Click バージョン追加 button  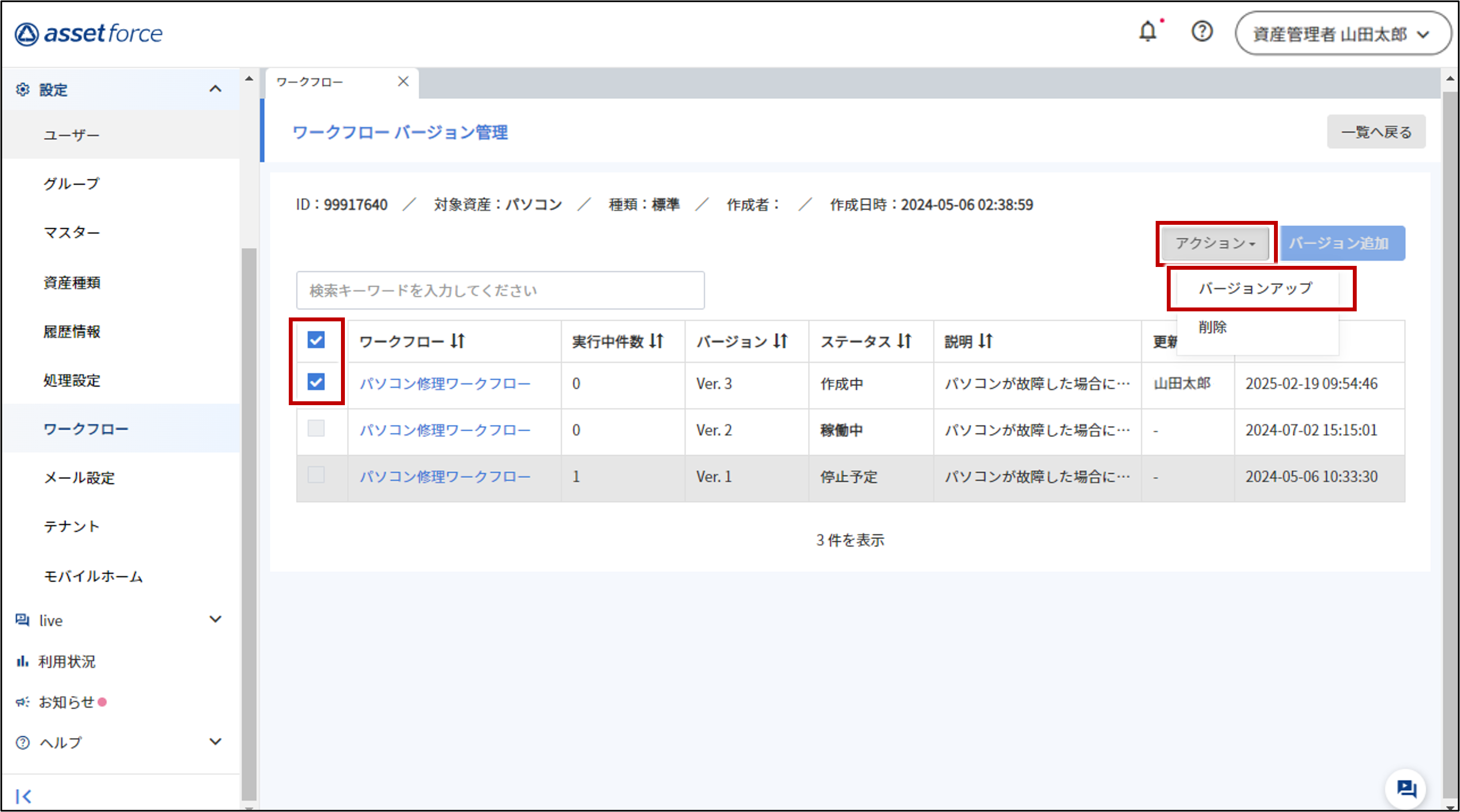point(1342,244)
